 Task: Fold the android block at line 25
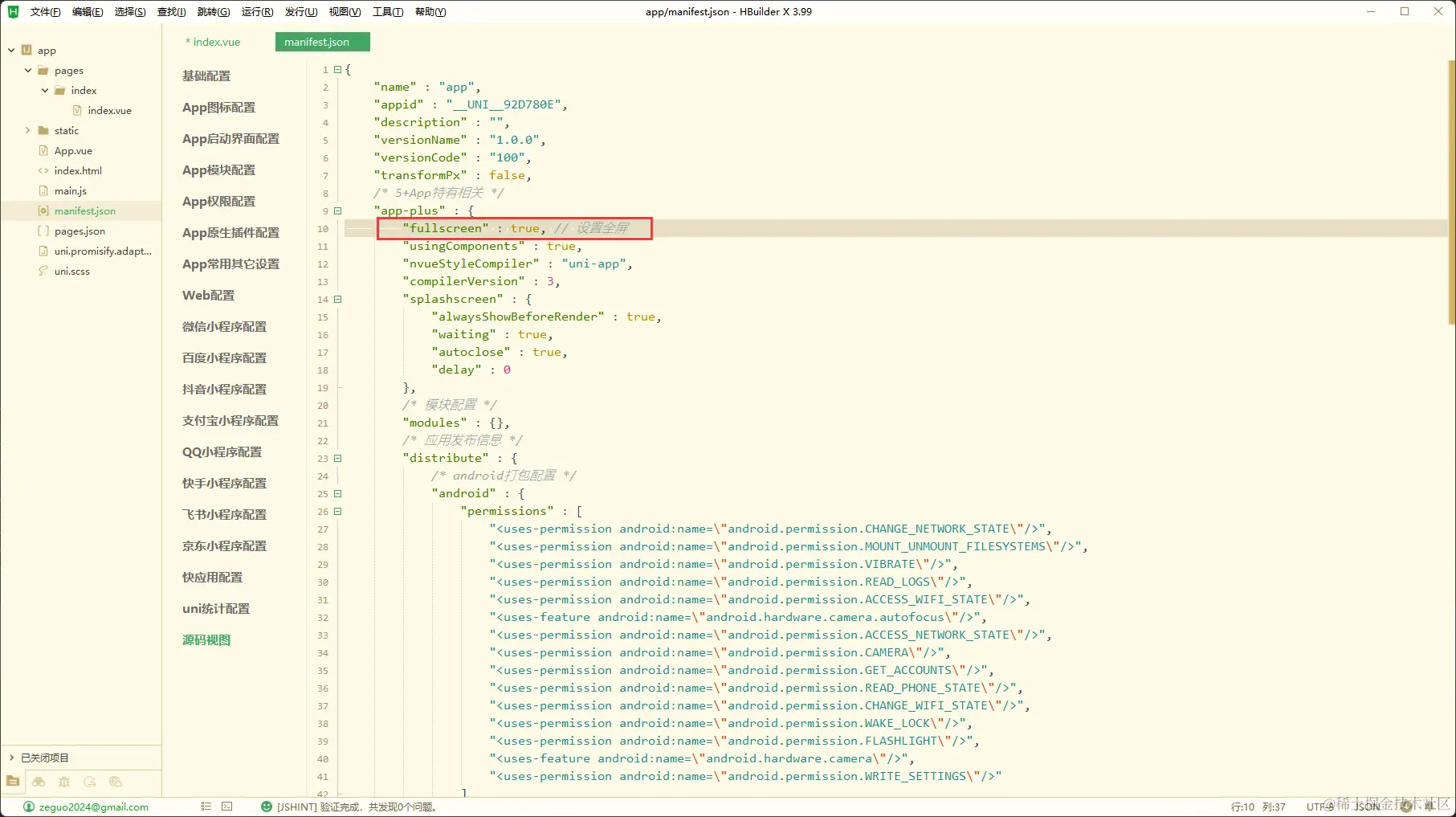click(x=338, y=494)
